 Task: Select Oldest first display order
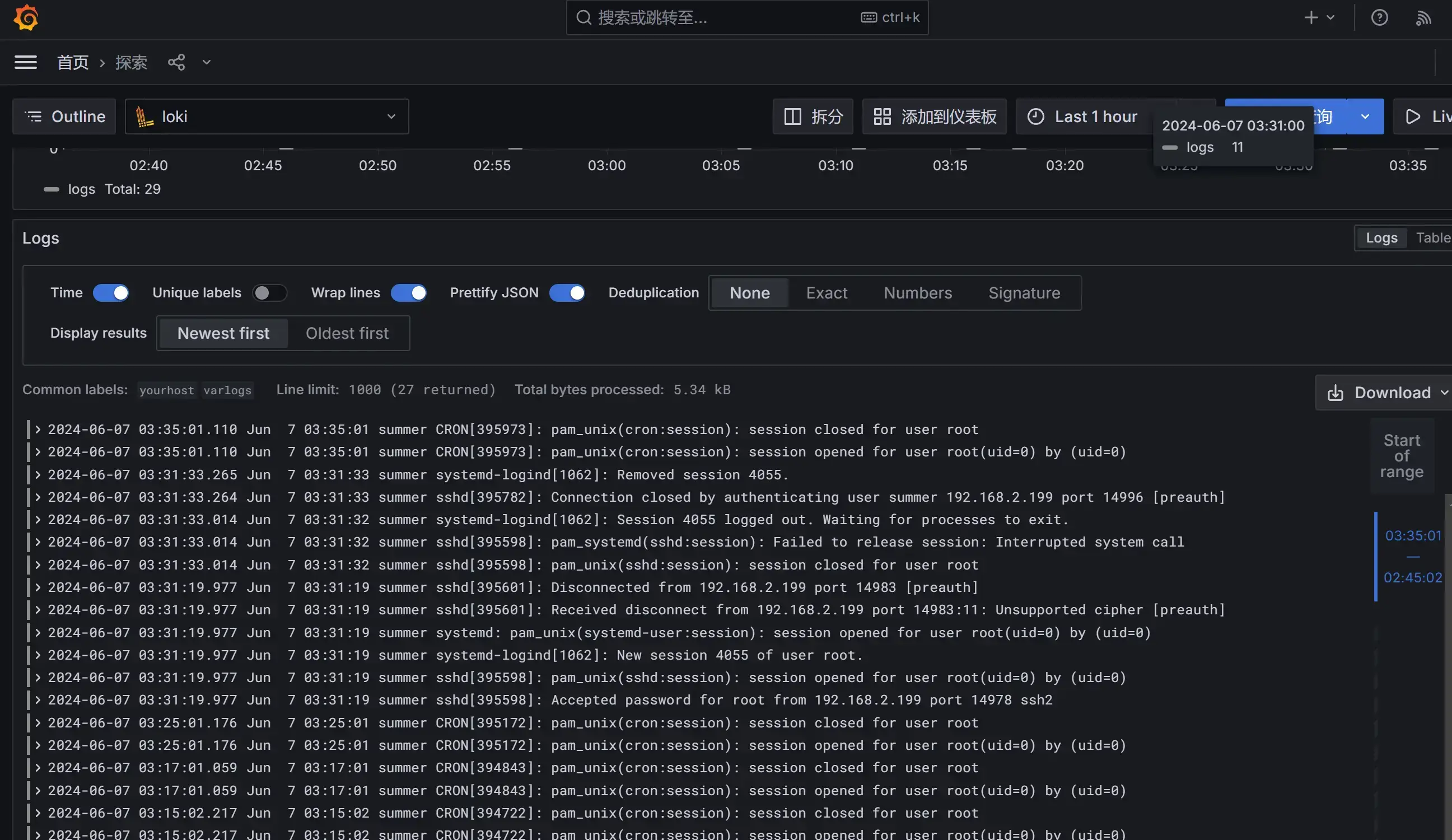pyautogui.click(x=347, y=333)
